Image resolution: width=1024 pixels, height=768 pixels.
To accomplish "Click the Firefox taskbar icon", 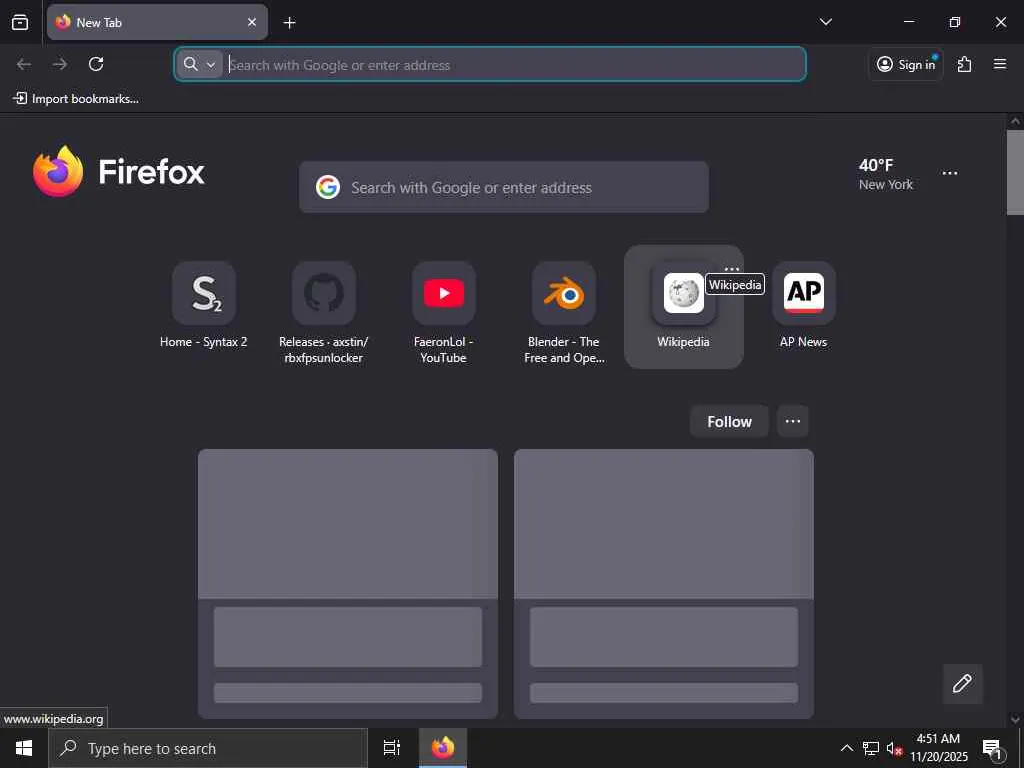I will [x=443, y=748].
